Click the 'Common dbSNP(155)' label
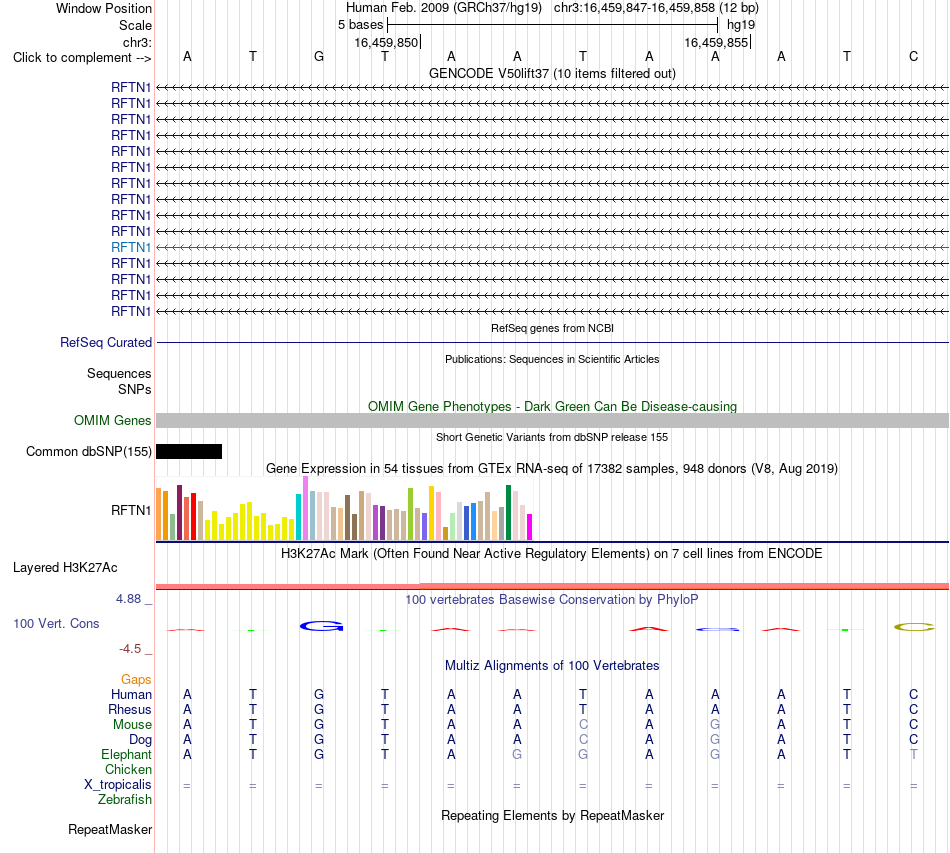950x853 pixels. tap(89, 451)
